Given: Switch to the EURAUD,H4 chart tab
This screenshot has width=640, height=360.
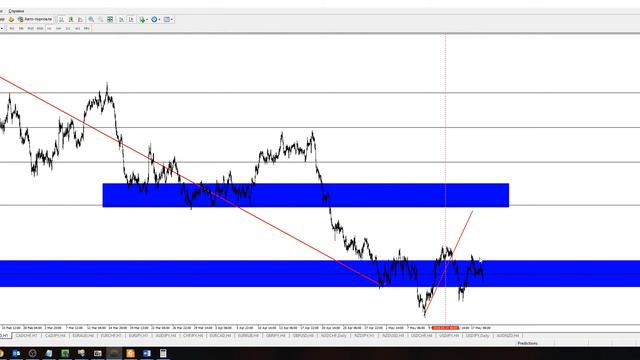Looking at the screenshot, I should click(x=83, y=336).
